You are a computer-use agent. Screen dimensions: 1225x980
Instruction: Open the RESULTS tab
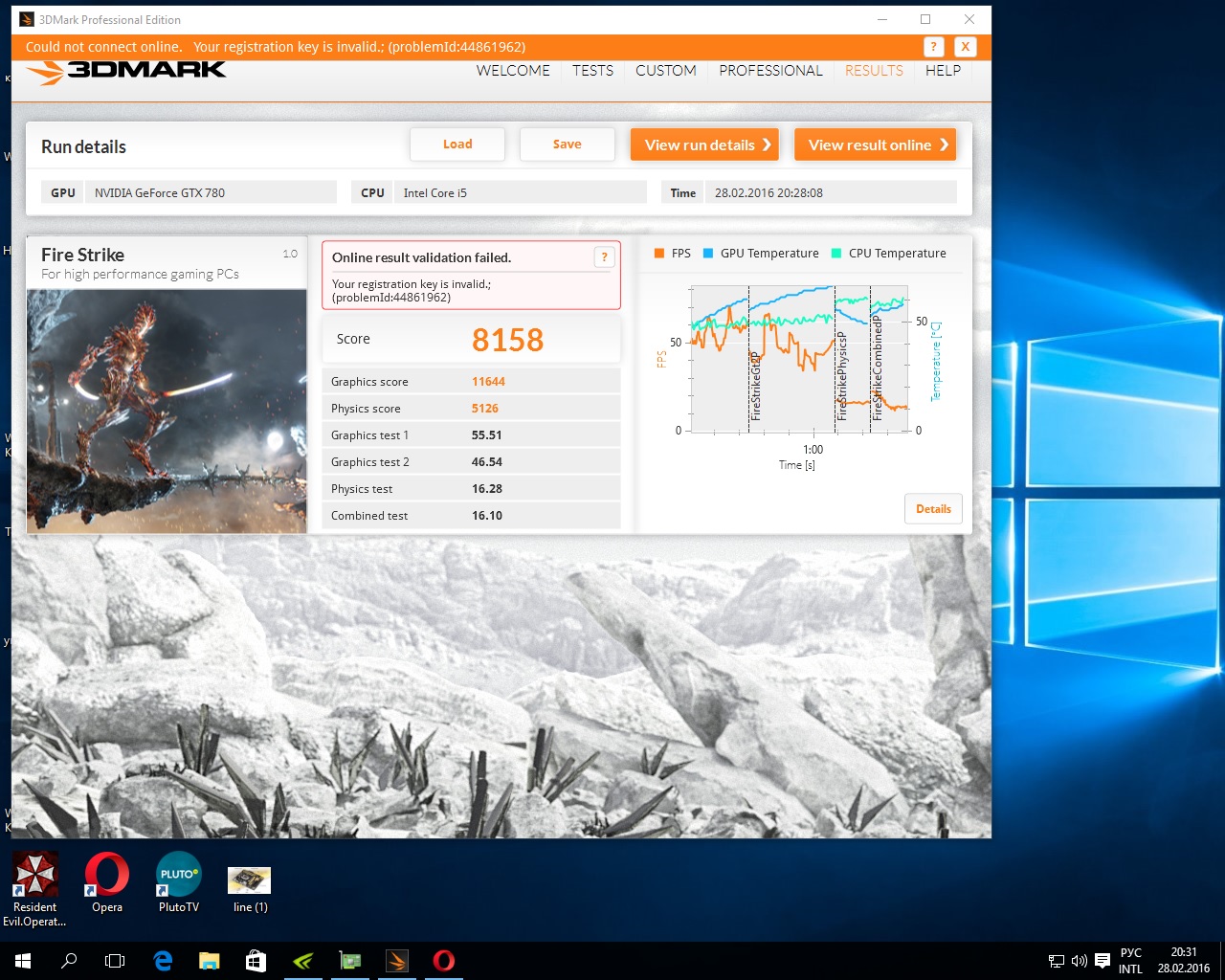pyautogui.click(x=874, y=71)
